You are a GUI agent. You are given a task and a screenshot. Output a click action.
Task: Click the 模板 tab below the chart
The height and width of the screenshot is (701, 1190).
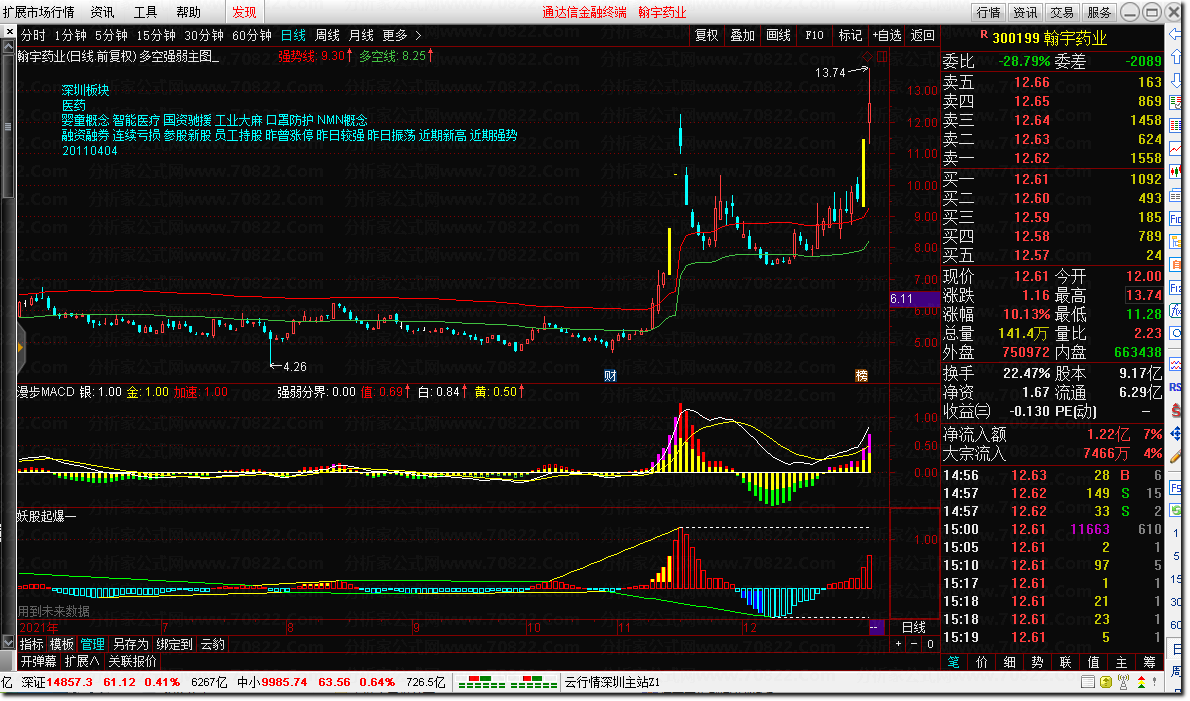61,644
